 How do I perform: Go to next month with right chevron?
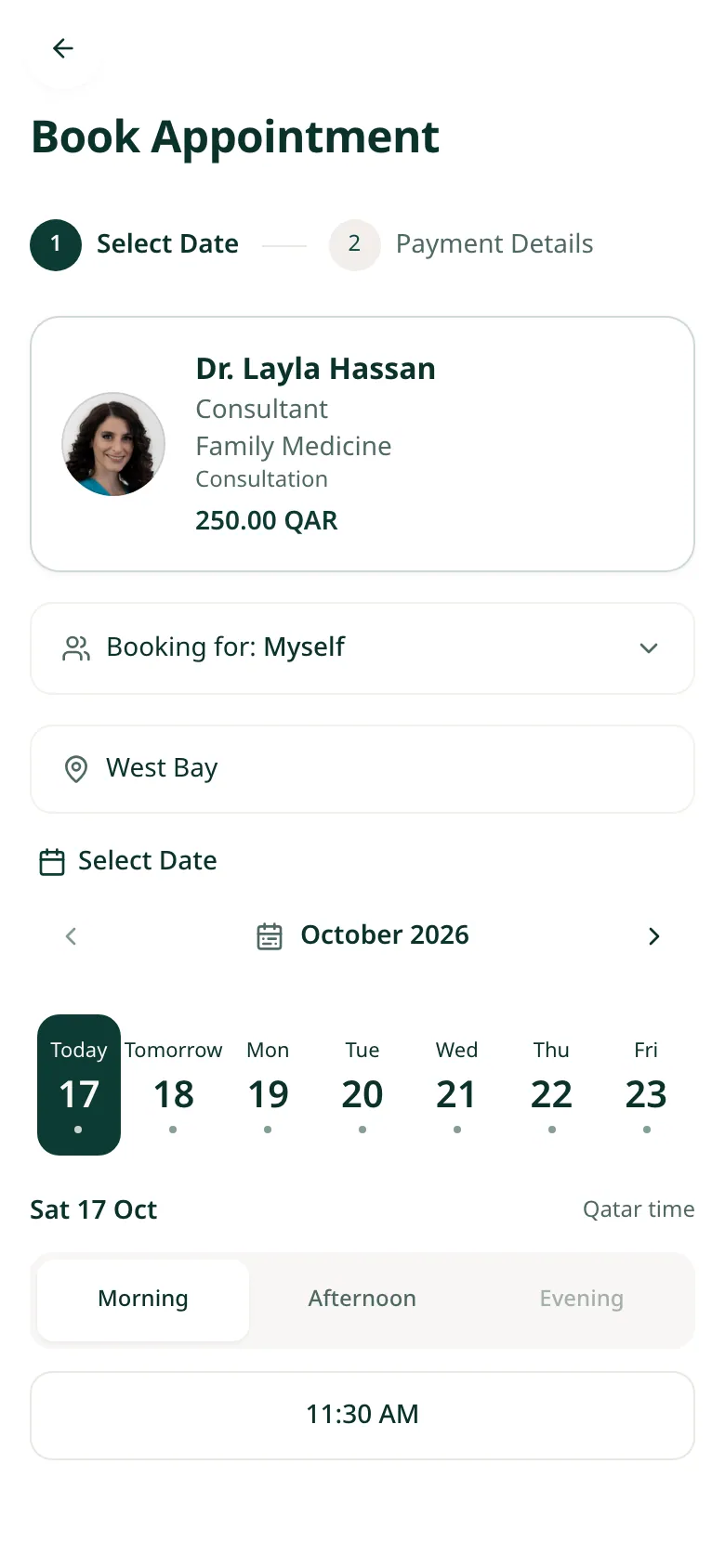tap(654, 936)
